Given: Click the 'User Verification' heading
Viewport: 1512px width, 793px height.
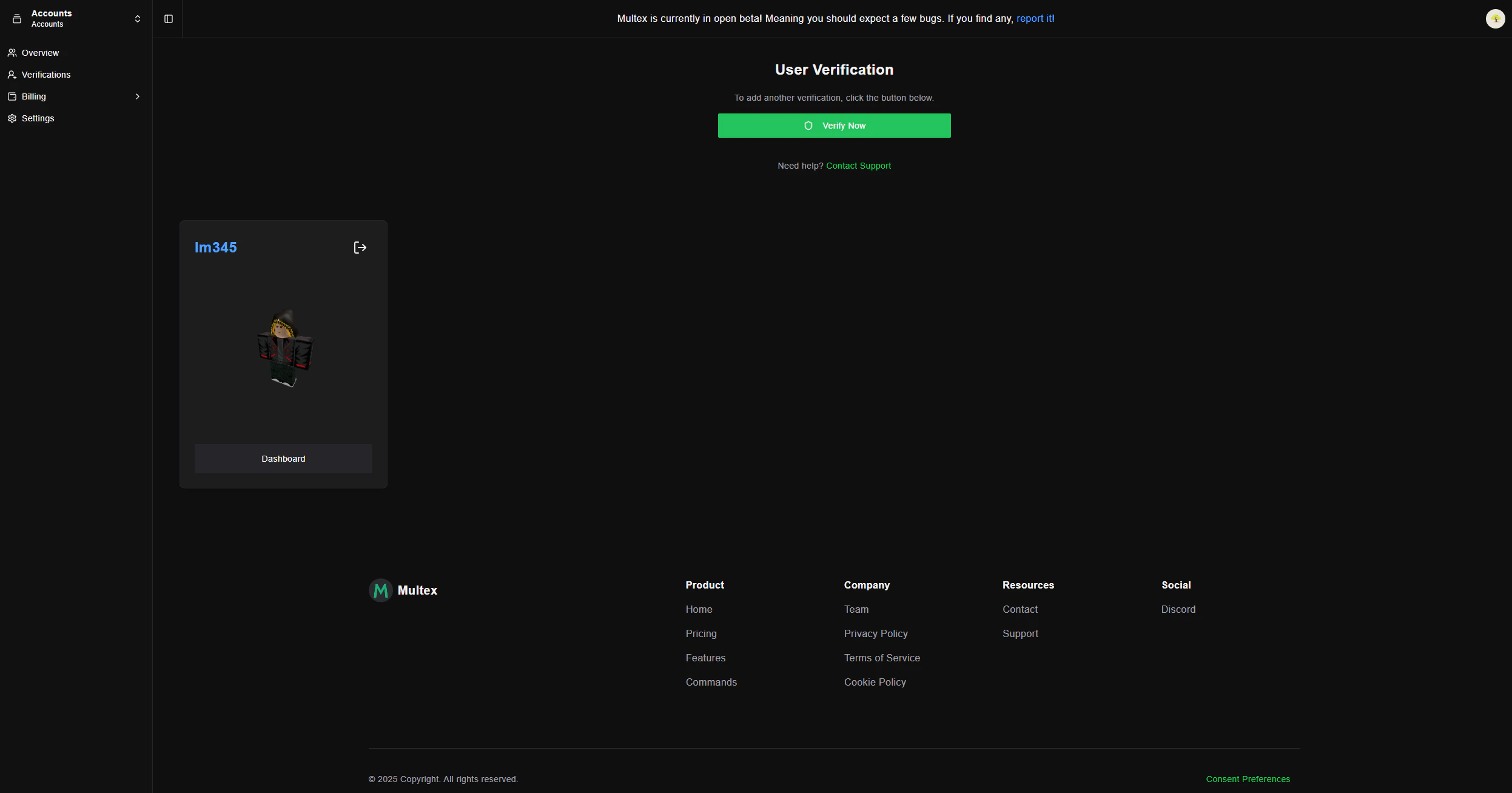Looking at the screenshot, I should pyautogui.click(x=834, y=70).
